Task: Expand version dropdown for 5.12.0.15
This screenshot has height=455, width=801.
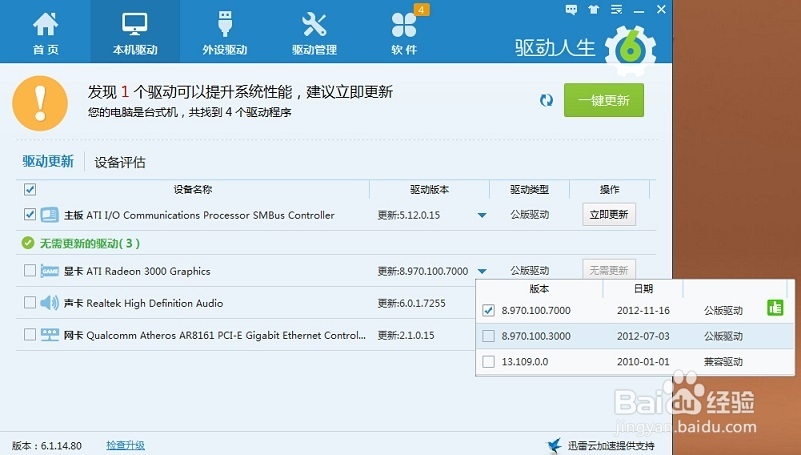Action: (x=482, y=215)
